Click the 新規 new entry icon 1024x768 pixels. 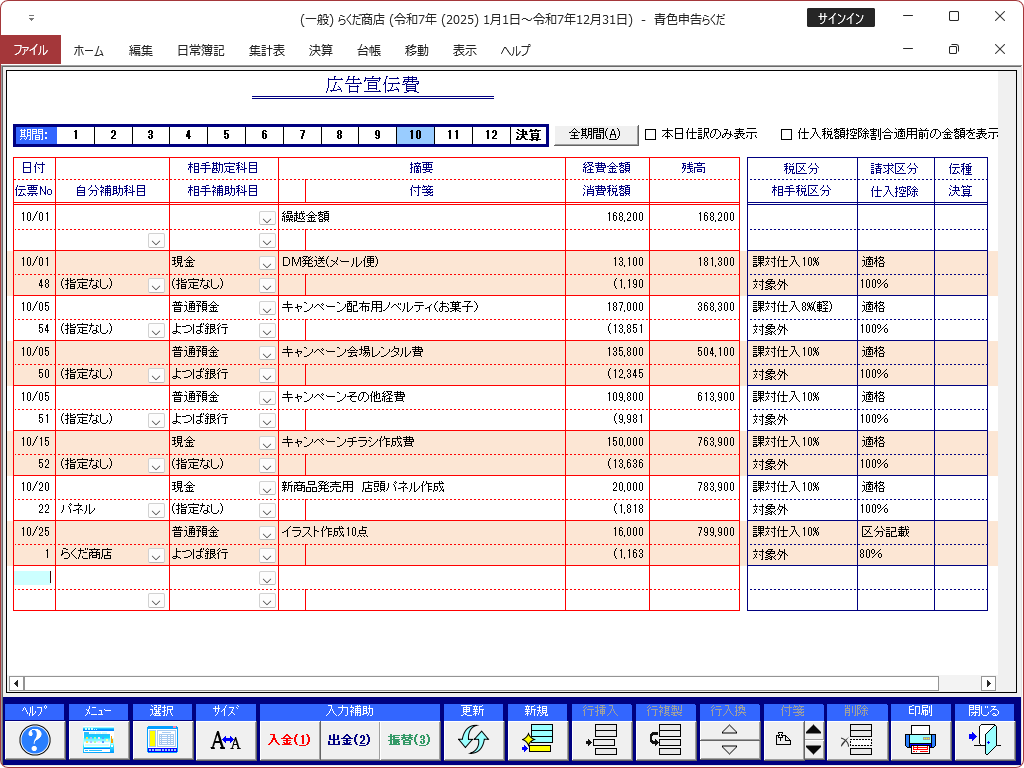[537, 740]
